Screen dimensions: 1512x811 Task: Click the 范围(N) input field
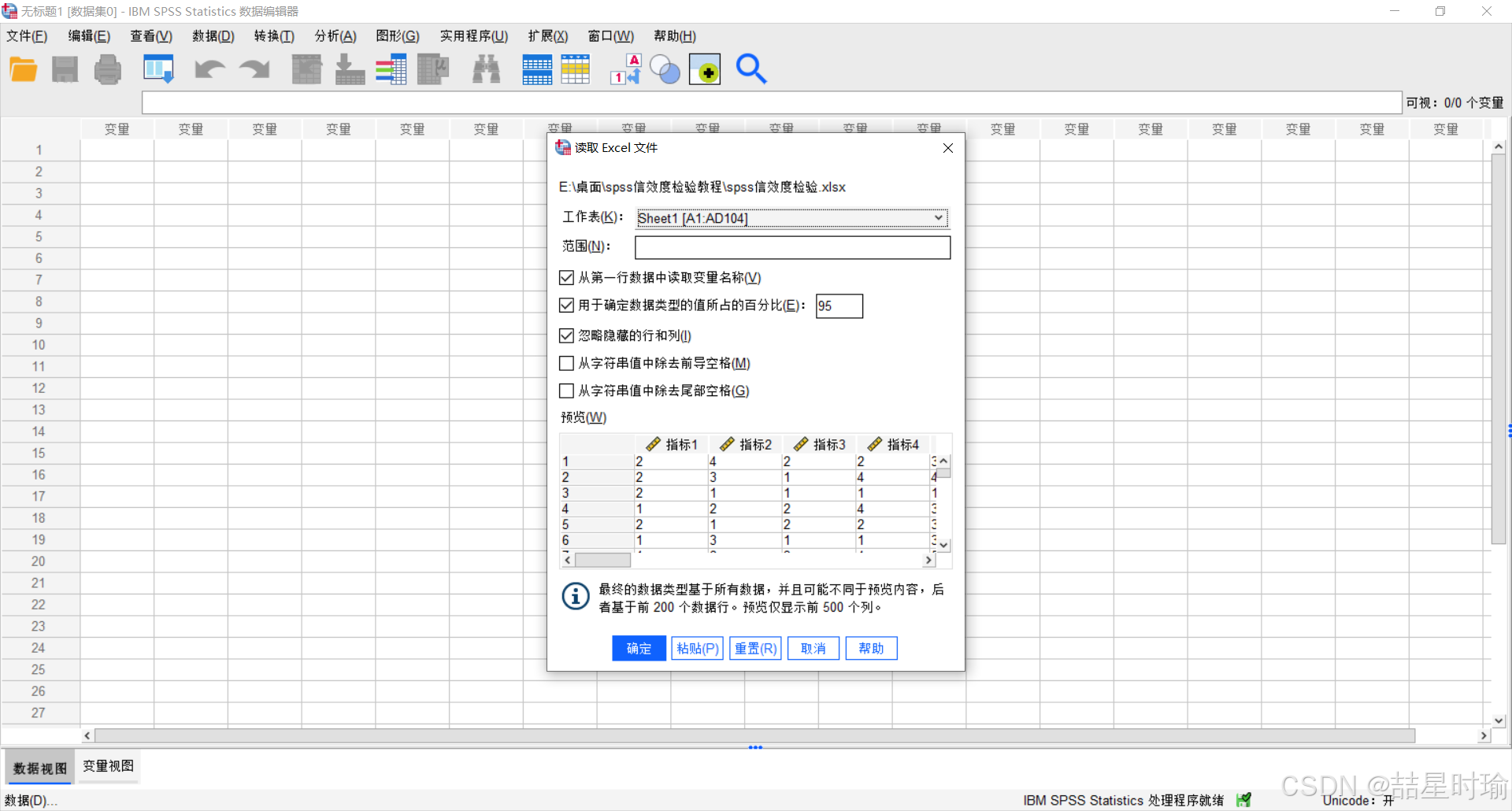pyautogui.click(x=792, y=247)
